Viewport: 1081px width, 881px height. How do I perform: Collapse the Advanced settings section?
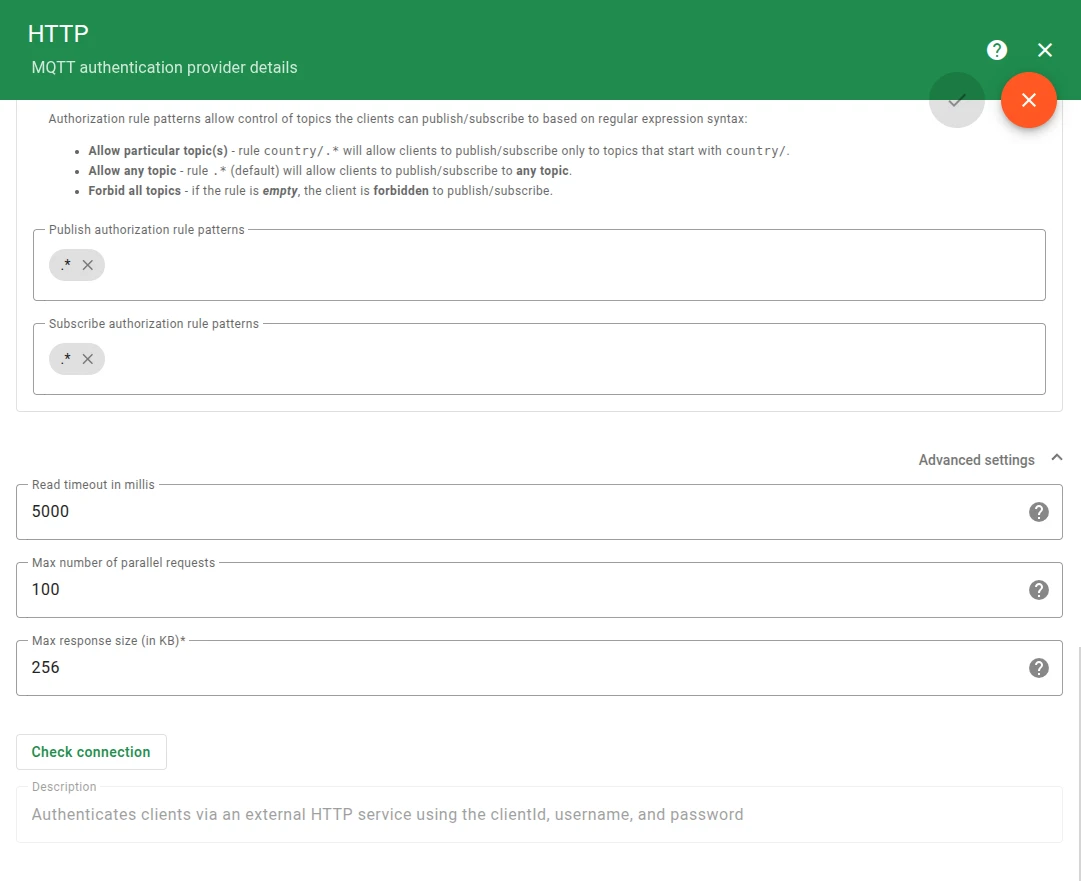coord(1056,458)
